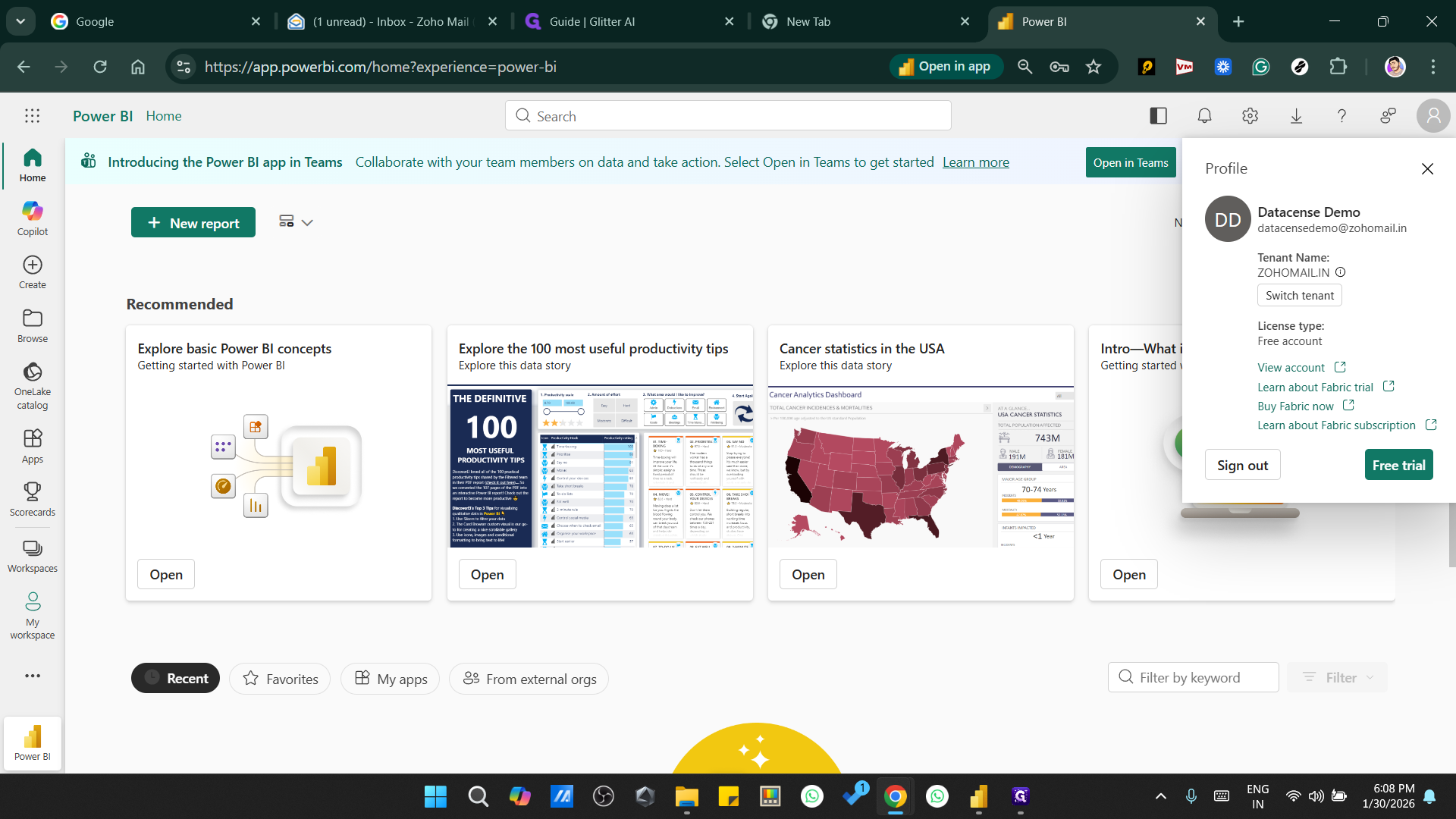Switch to the My apps tab
Image resolution: width=1456 pixels, height=819 pixels.
point(391,678)
